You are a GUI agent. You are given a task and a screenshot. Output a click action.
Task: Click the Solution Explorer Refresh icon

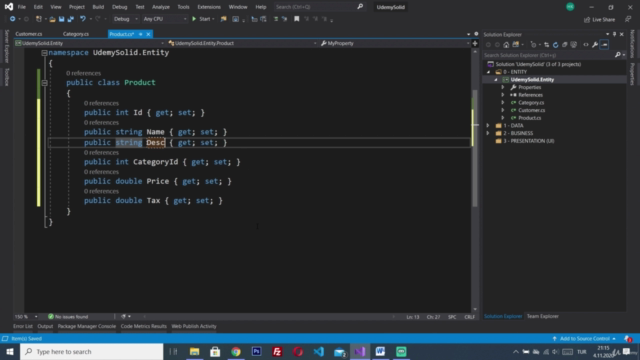click(556, 45)
